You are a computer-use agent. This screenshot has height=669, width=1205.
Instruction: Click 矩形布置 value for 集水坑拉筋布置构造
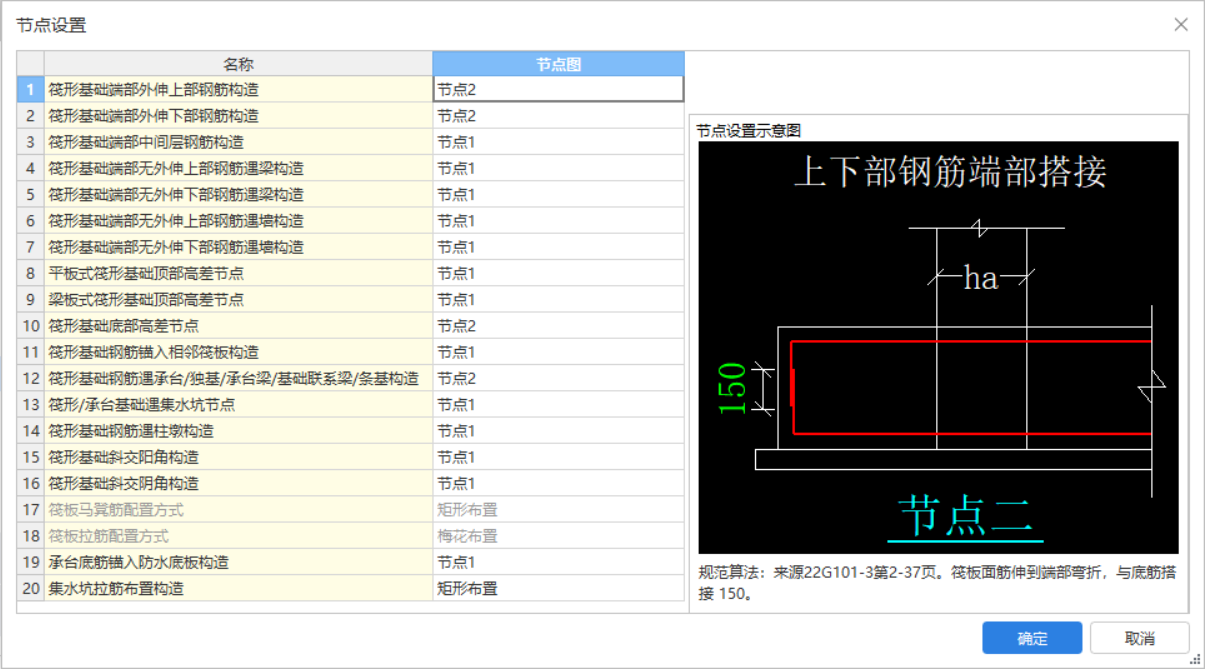pos(559,588)
